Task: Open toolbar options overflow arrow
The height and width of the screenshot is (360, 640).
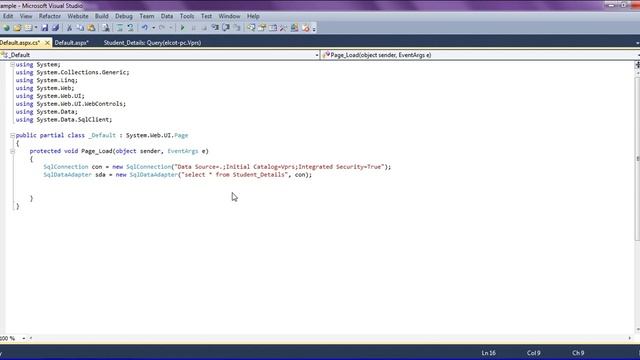Action: pyautogui.click(x=314, y=28)
